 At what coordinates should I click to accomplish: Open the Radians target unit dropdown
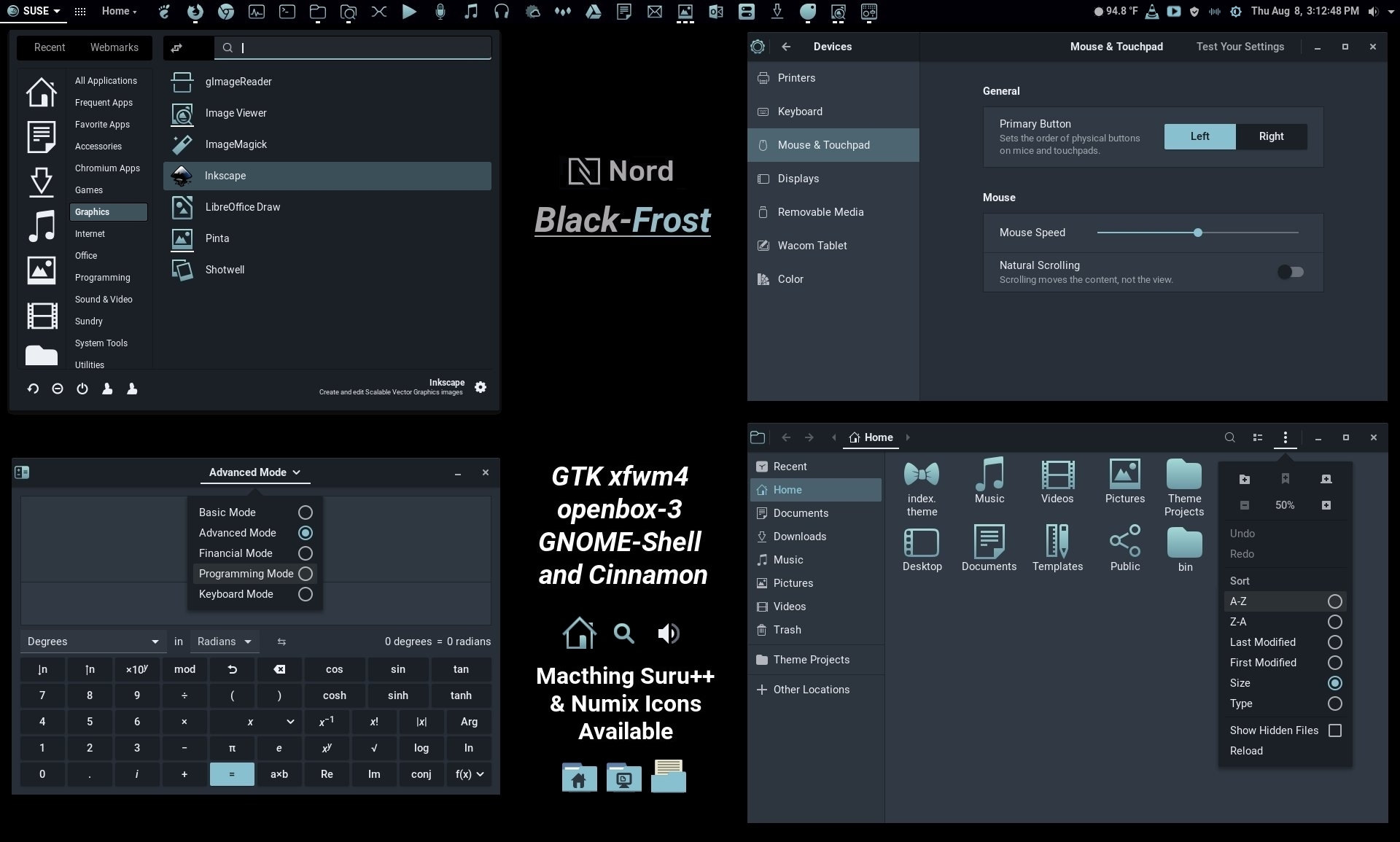click(x=225, y=642)
